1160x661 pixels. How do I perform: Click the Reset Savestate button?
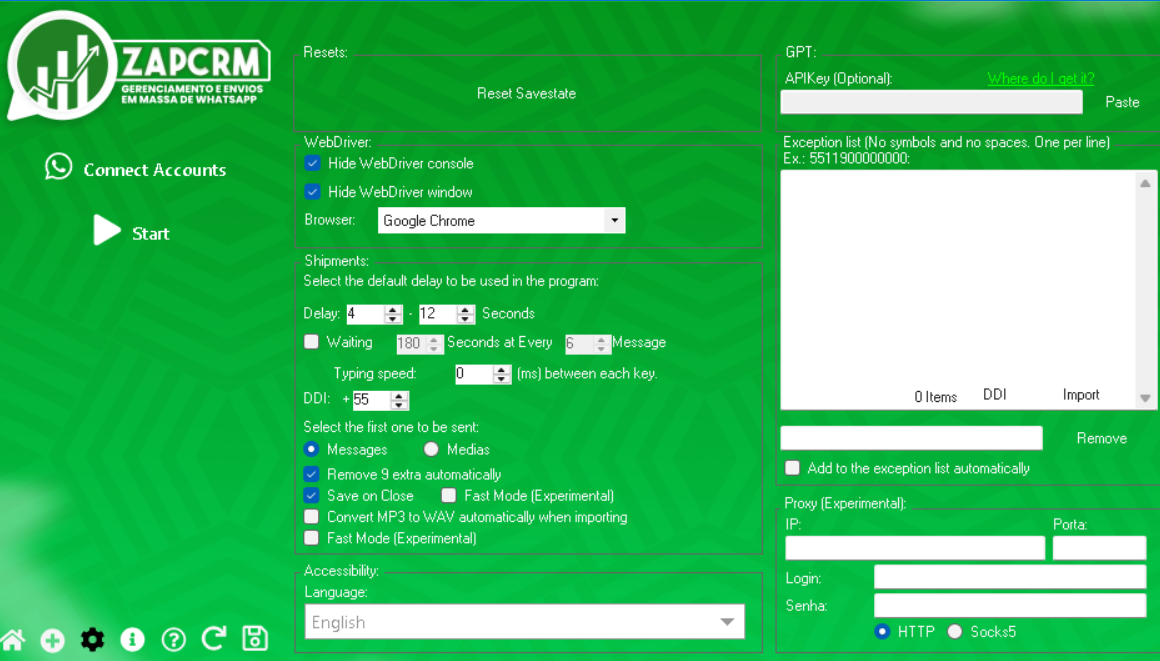pyautogui.click(x=526, y=94)
